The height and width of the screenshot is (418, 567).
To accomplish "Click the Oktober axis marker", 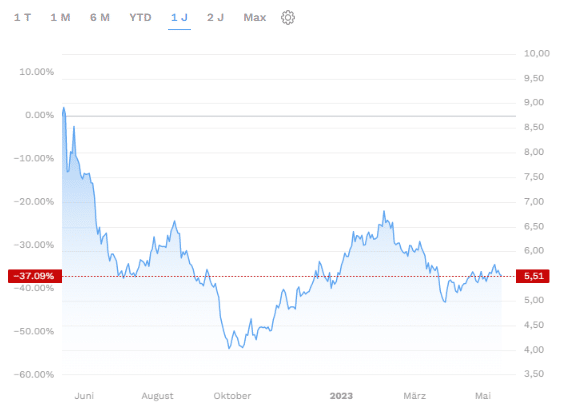I will [232, 396].
